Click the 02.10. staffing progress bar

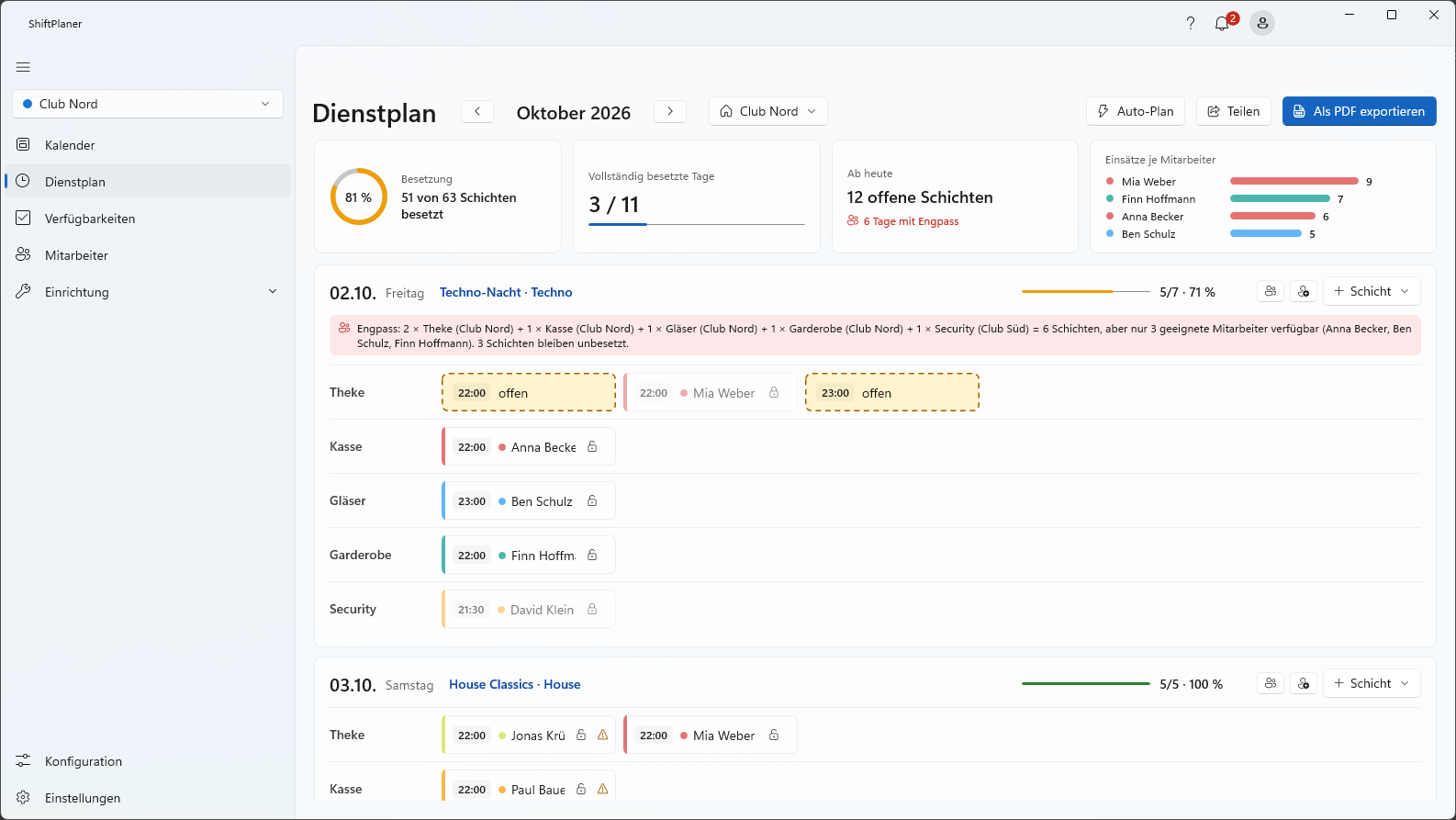(1086, 291)
